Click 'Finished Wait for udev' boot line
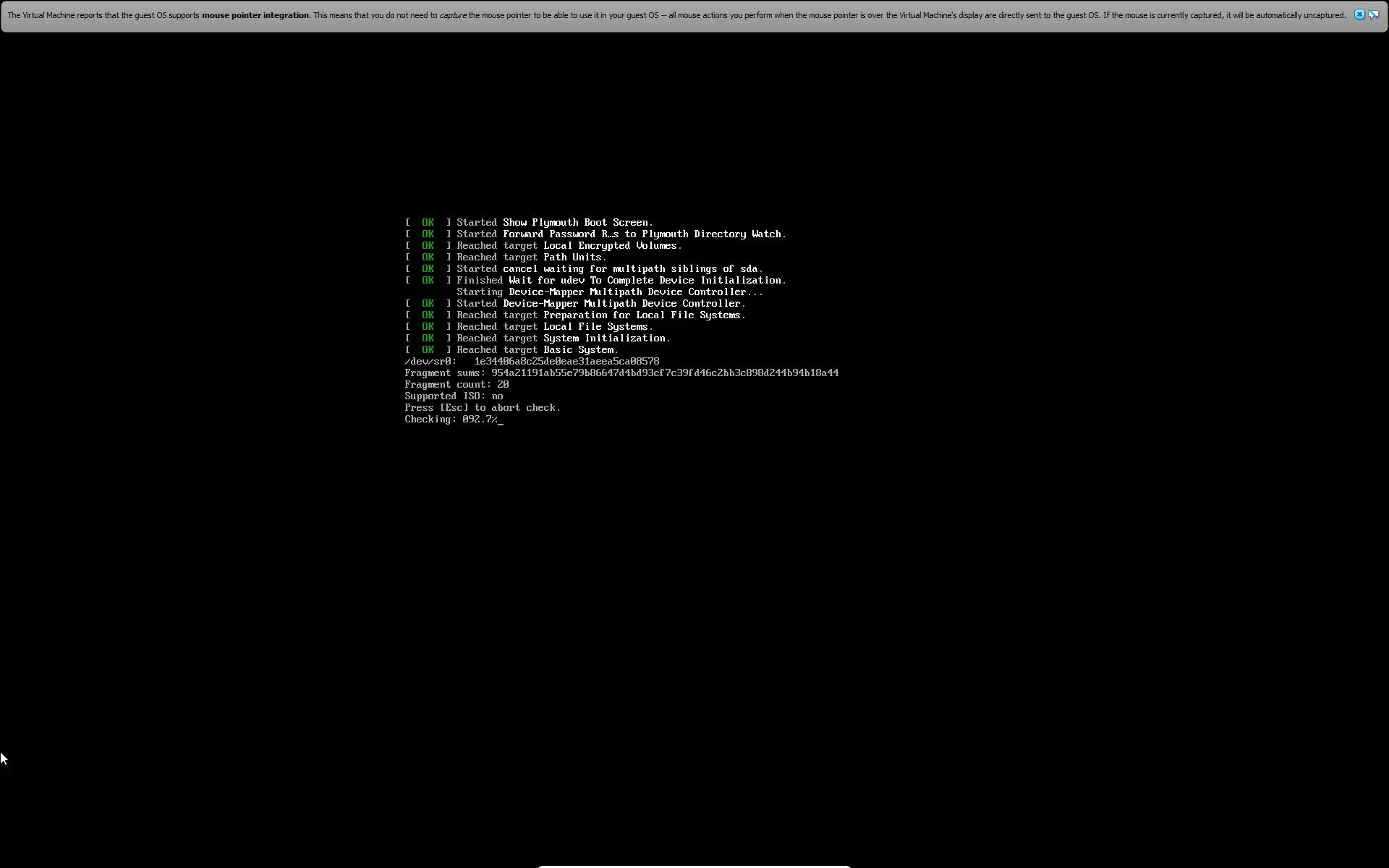 click(x=621, y=281)
